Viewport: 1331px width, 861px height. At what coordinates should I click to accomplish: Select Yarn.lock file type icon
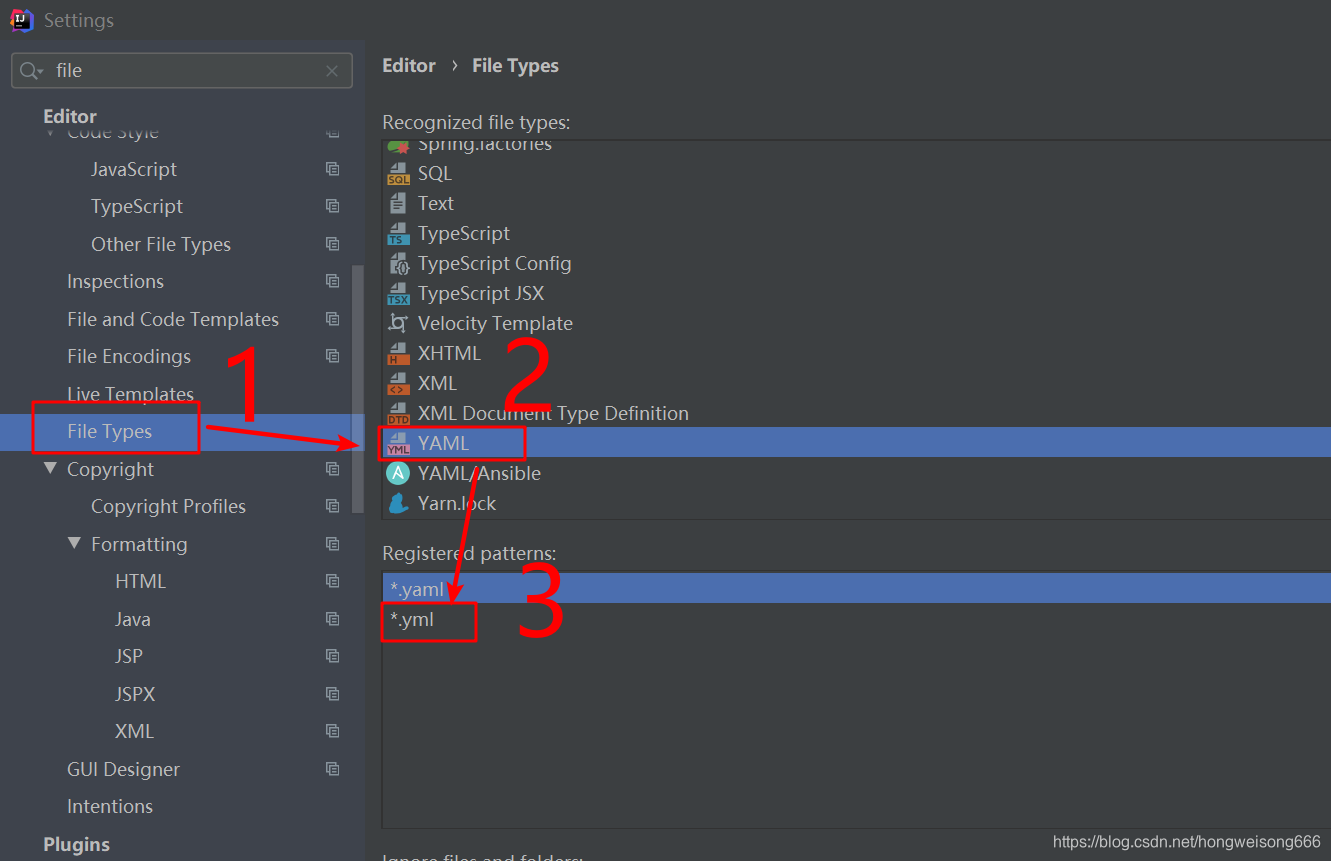398,503
